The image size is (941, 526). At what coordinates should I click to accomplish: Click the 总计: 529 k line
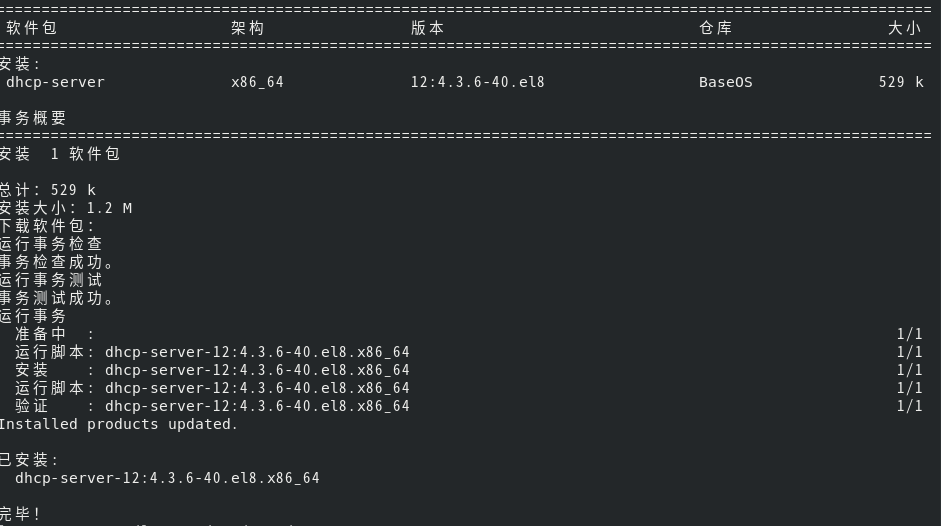click(x=48, y=190)
